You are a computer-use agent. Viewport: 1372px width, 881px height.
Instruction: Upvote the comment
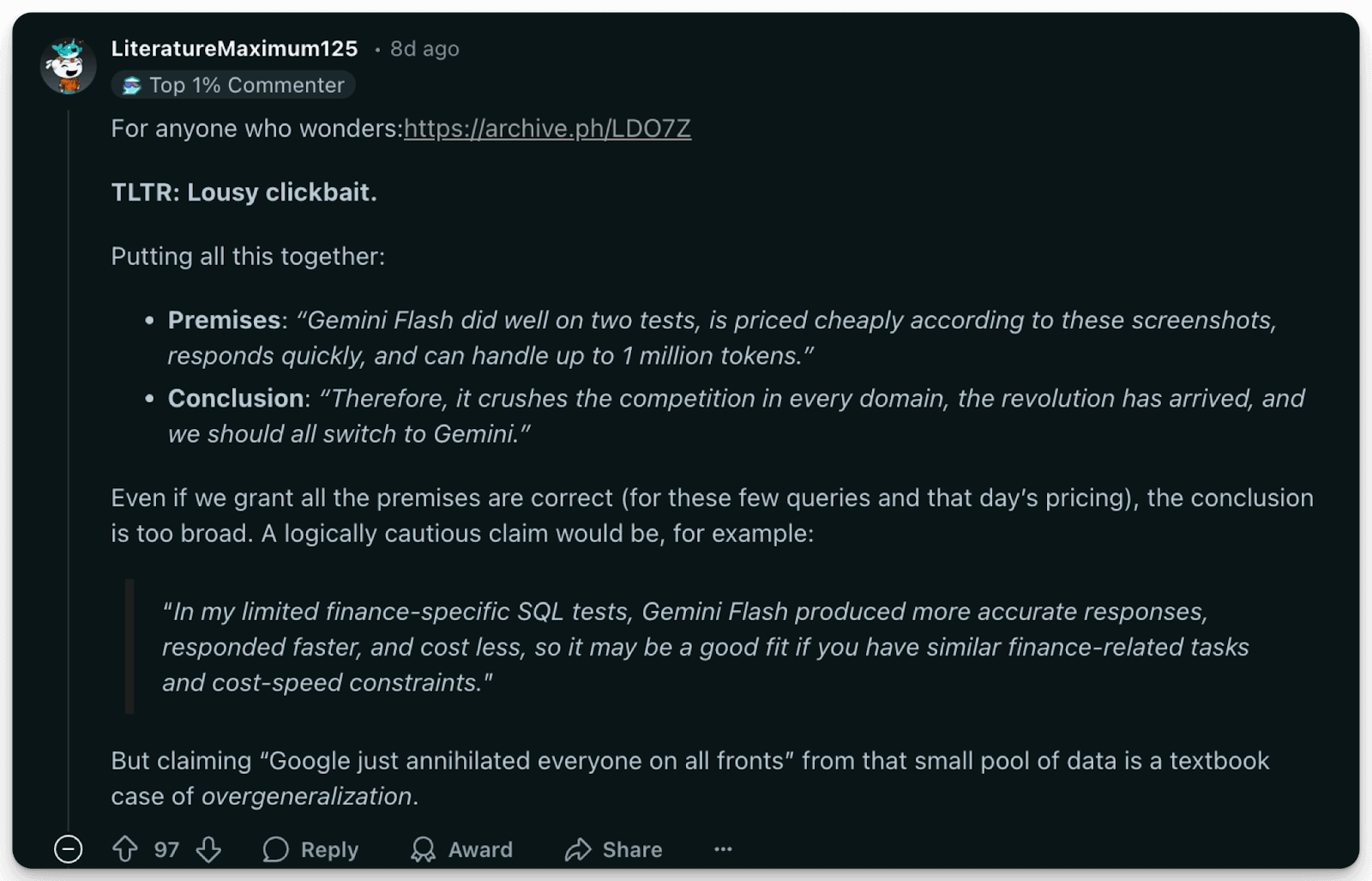click(x=126, y=849)
